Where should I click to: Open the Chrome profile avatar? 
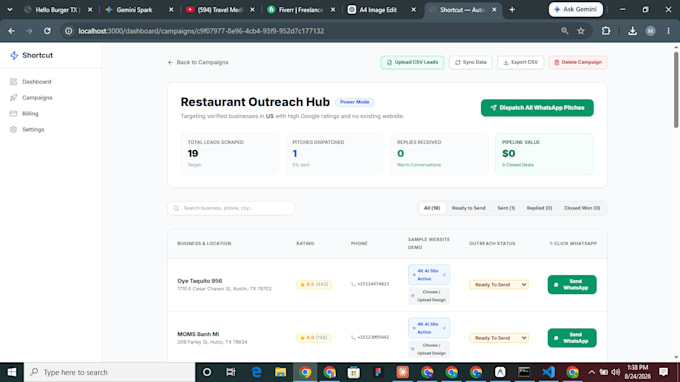(x=650, y=31)
